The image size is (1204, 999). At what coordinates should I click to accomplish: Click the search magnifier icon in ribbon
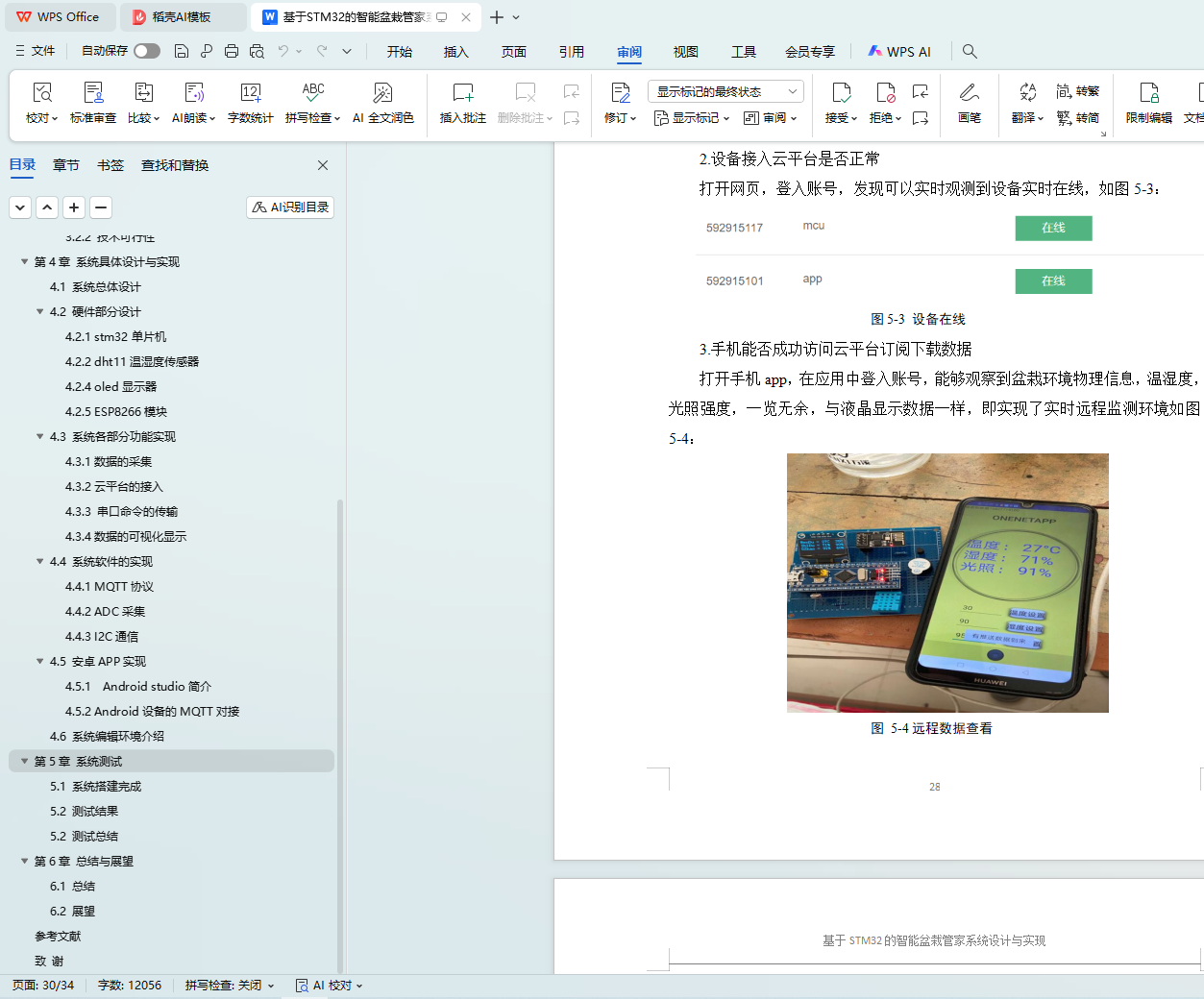point(970,51)
